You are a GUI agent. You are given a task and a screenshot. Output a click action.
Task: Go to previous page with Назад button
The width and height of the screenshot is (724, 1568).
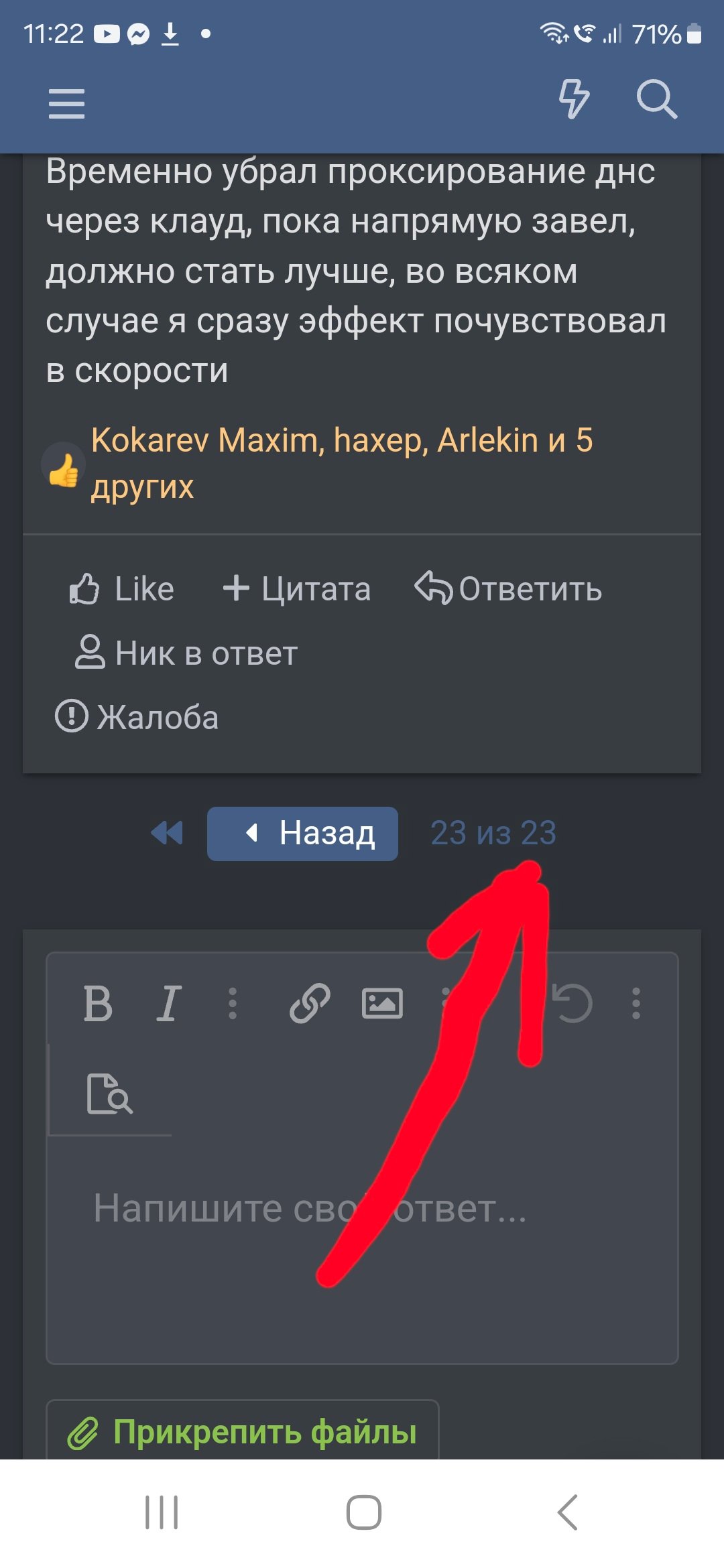[x=302, y=834]
